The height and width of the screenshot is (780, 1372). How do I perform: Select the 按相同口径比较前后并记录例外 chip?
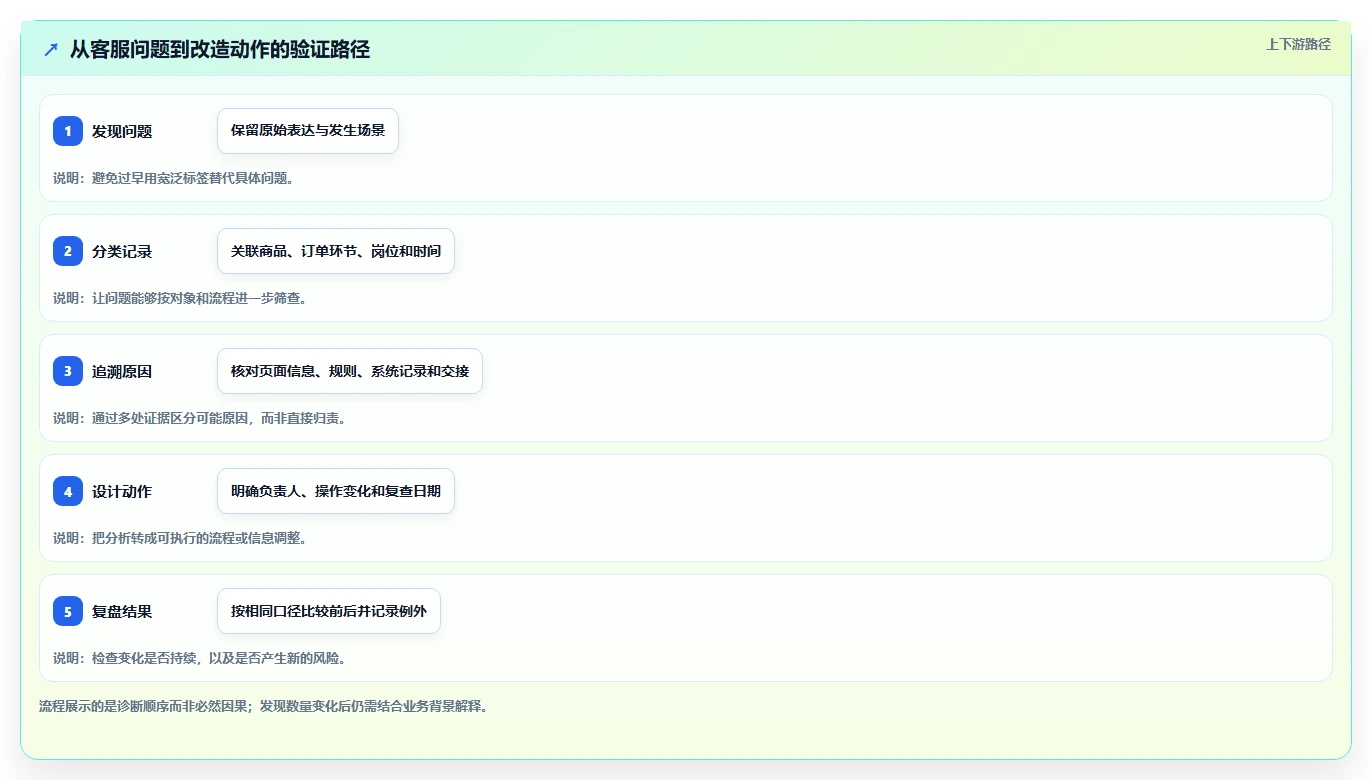(329, 611)
